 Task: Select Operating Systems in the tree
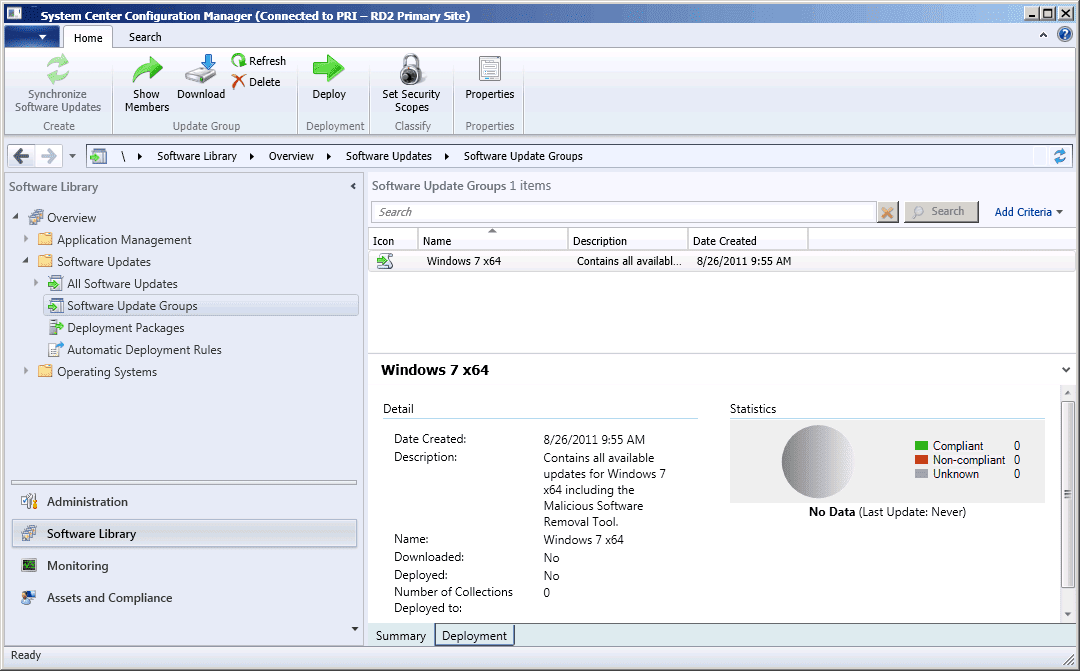pyautogui.click(x=107, y=372)
